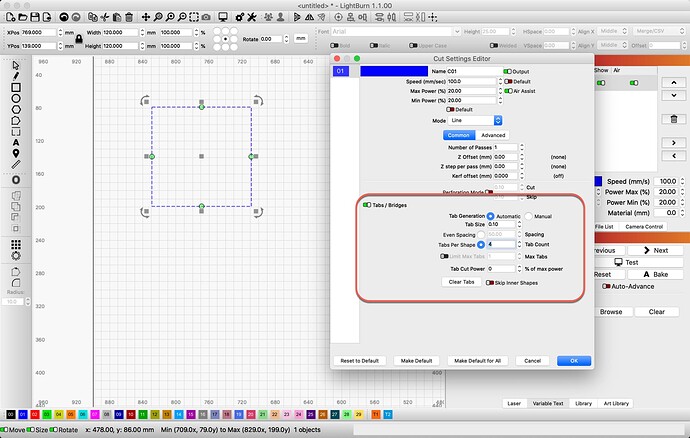Open the Circular Array gear tool
The image size is (690, 438).
coord(16,256)
